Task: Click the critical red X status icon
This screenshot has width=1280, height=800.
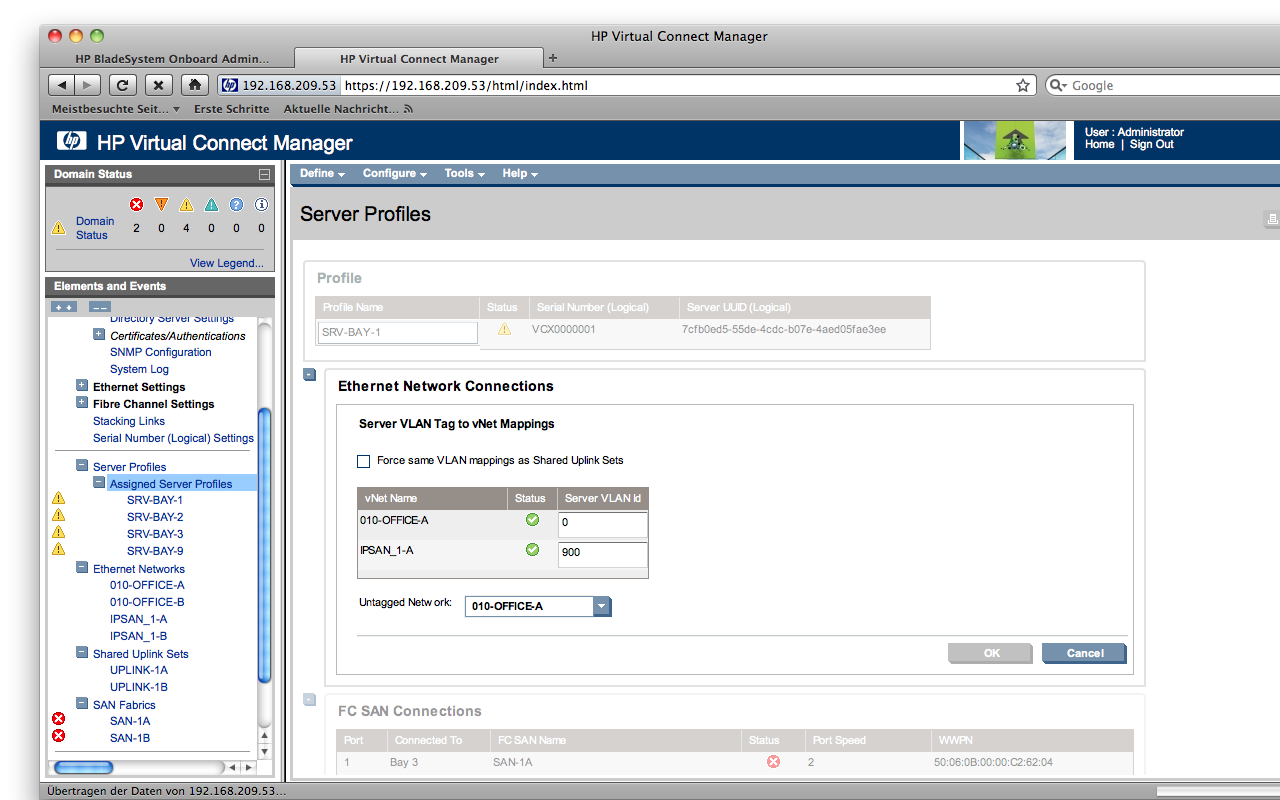Action: point(137,205)
